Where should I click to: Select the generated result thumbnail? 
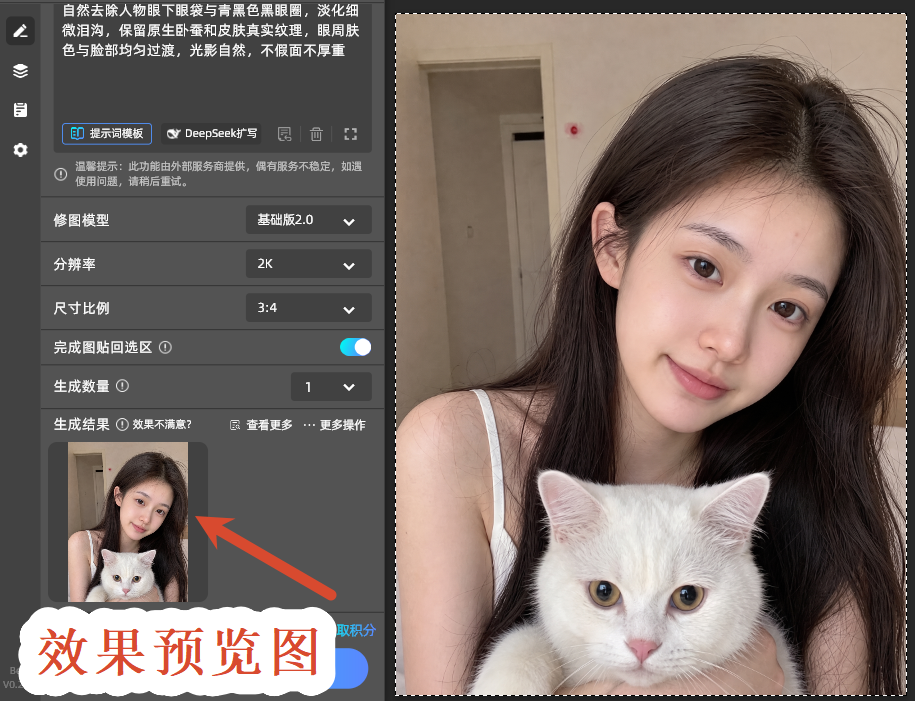128,522
